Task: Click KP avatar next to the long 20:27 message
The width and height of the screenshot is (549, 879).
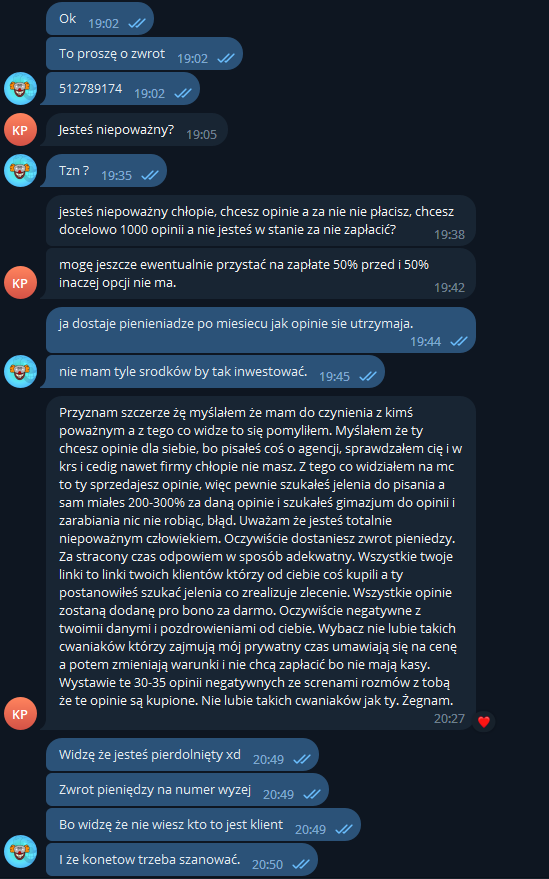Action: tap(20, 714)
